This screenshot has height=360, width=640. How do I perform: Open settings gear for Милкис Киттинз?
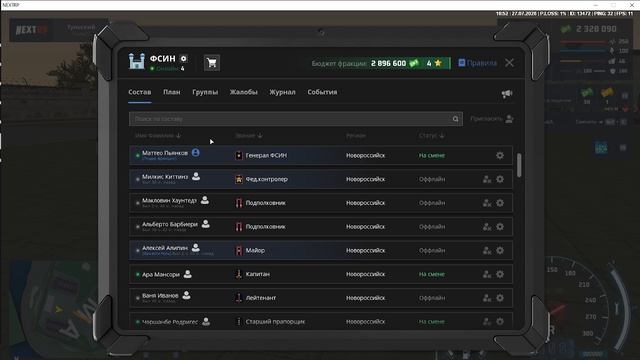(500, 179)
